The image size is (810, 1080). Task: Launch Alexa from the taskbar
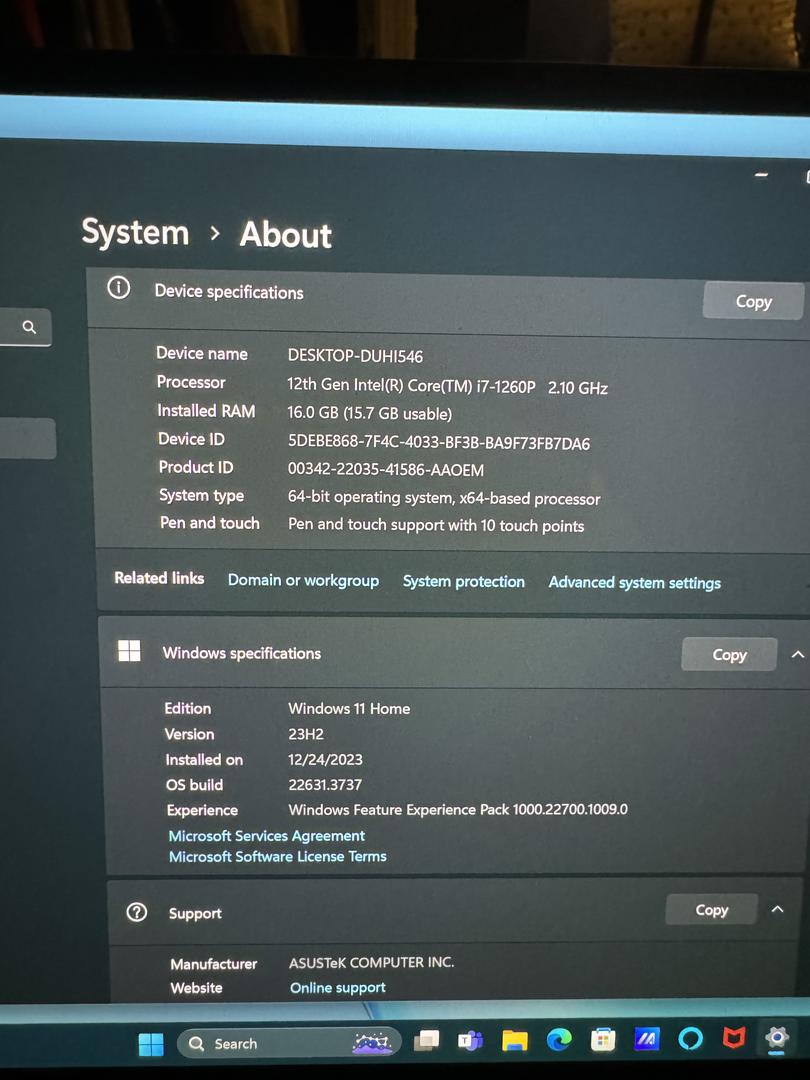click(x=690, y=1040)
